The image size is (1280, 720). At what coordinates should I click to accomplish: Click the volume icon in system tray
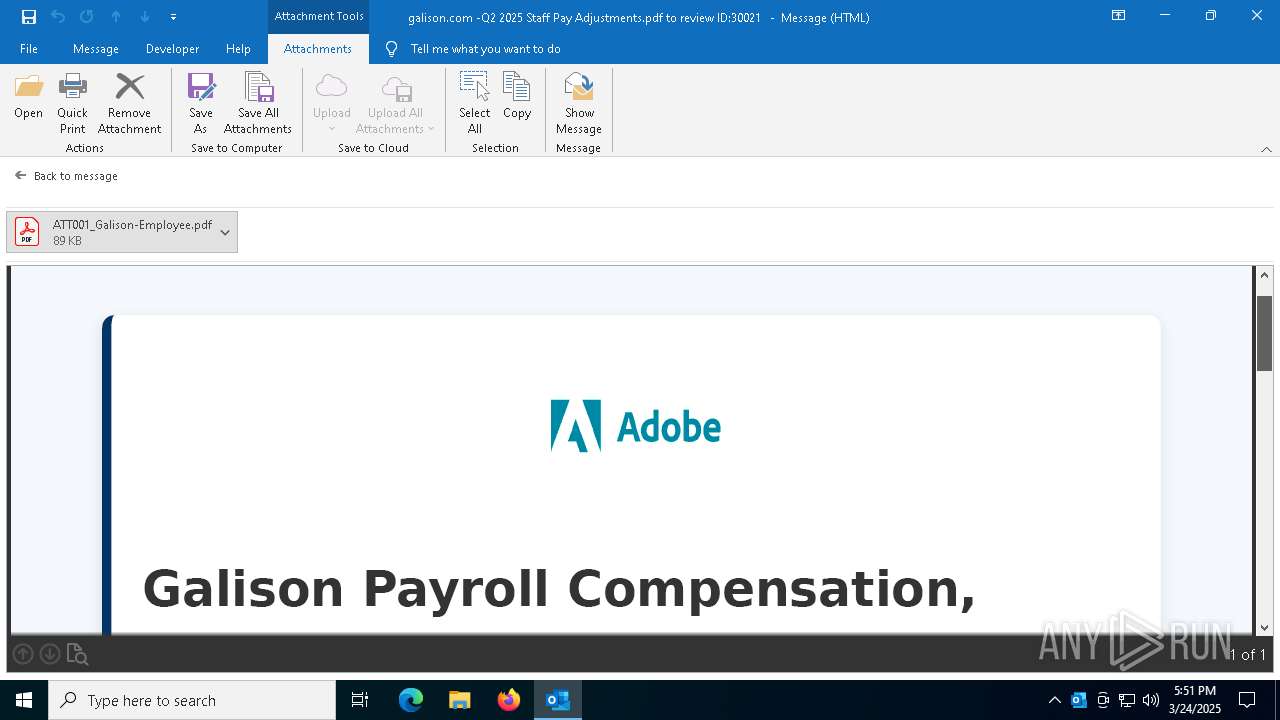(x=1151, y=700)
